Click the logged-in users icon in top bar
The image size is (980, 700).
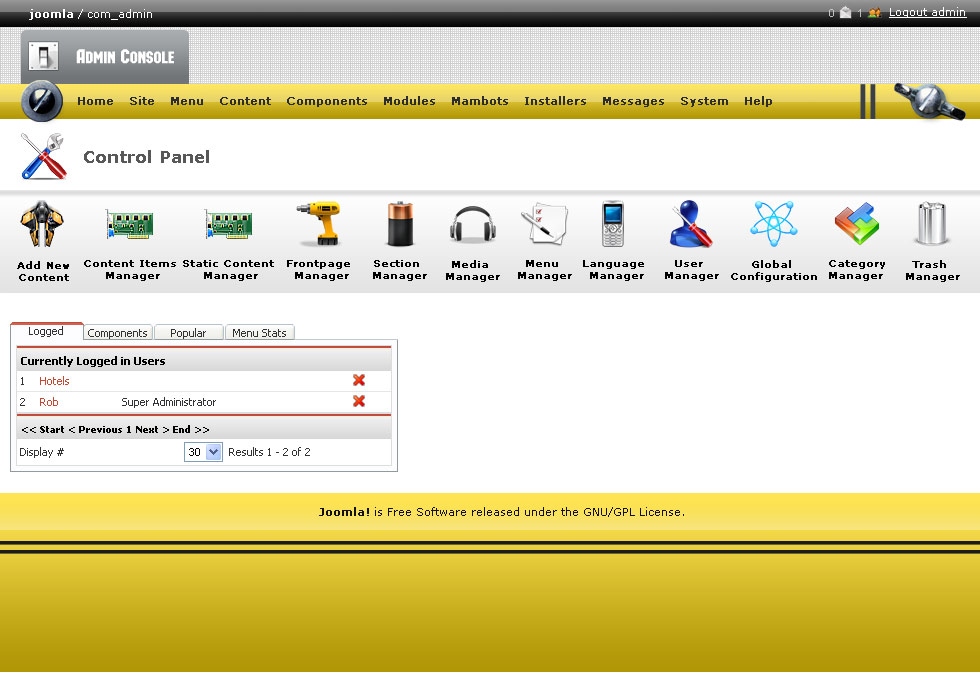click(874, 12)
